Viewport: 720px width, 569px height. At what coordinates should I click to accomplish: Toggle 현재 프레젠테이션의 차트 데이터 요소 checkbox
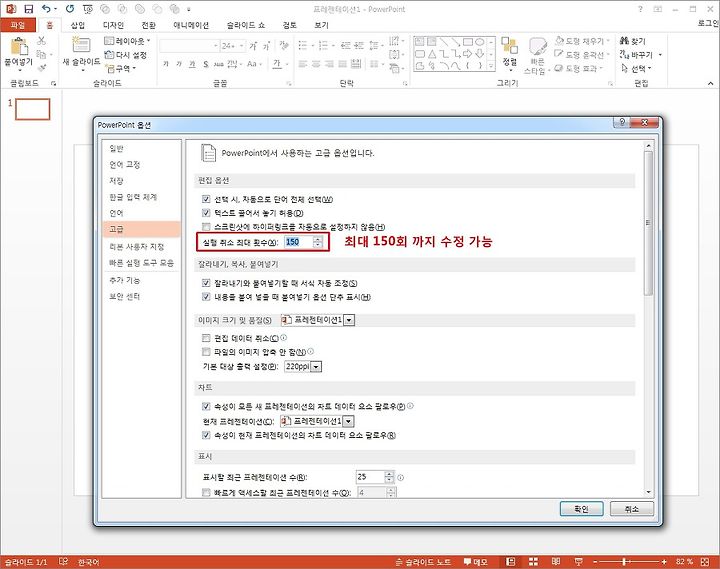coord(206,435)
